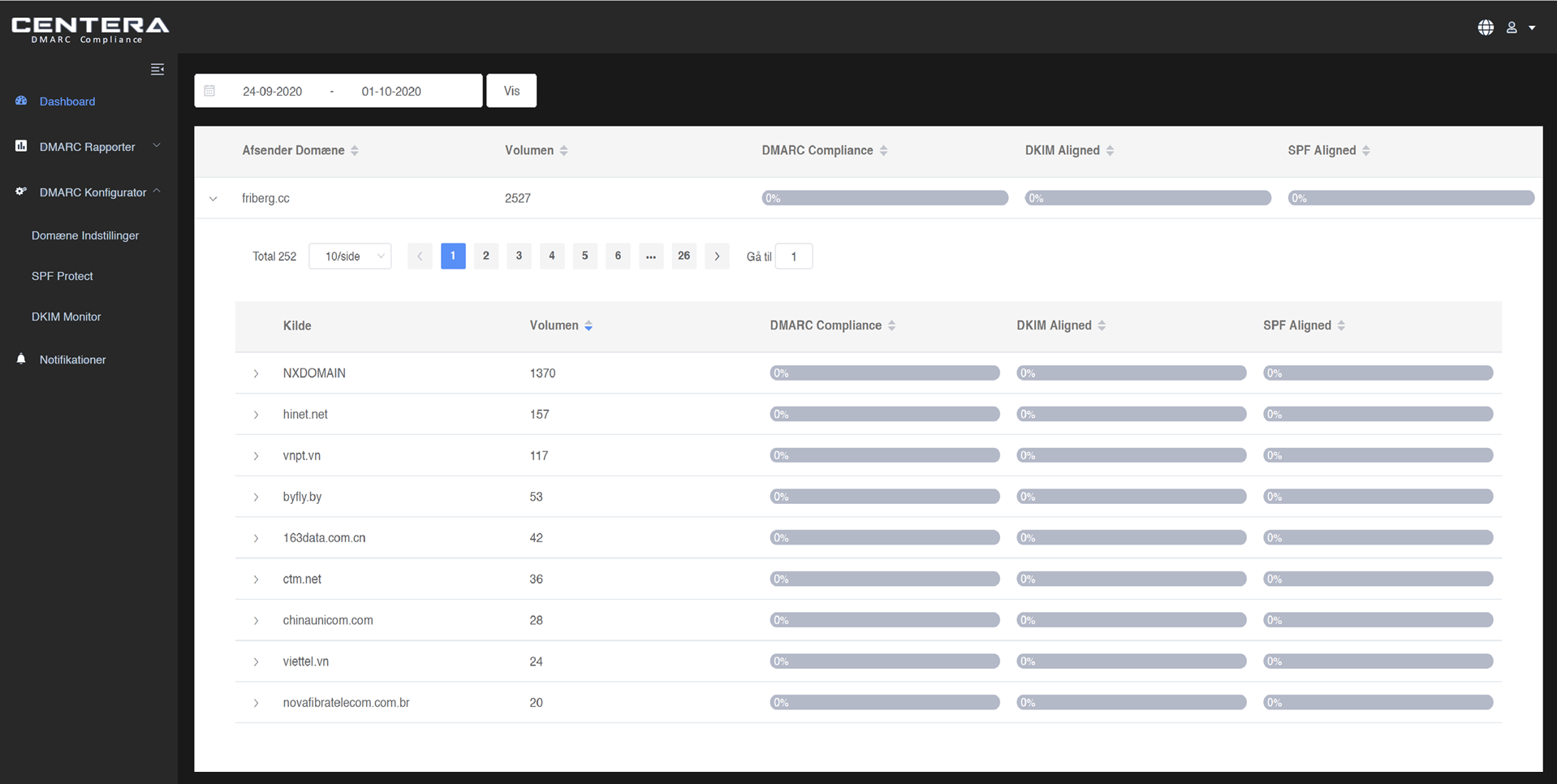Click NXDOMAIN DMARC Compliance progress bar
Screen dimensions: 1557x784
(x=885, y=373)
